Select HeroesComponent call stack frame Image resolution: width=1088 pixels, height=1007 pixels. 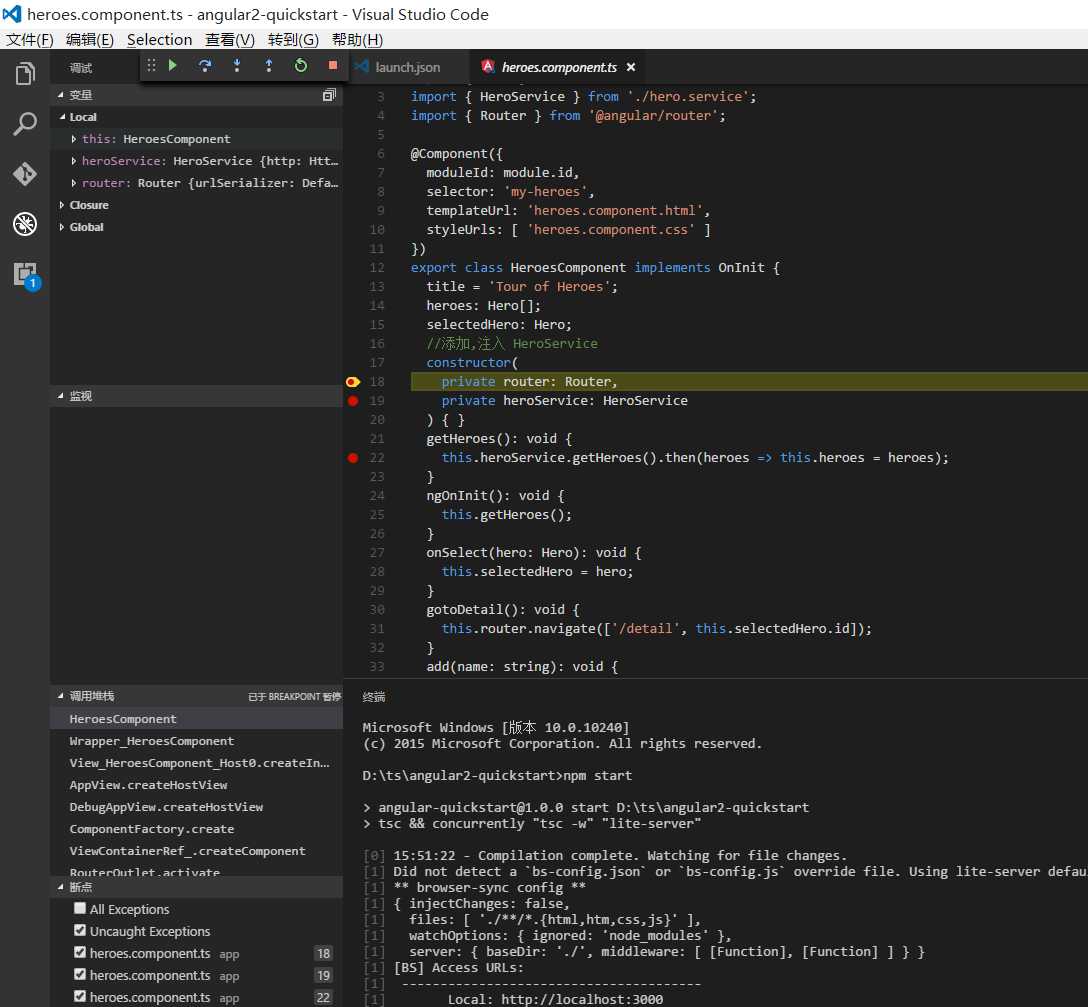[x=196, y=719]
